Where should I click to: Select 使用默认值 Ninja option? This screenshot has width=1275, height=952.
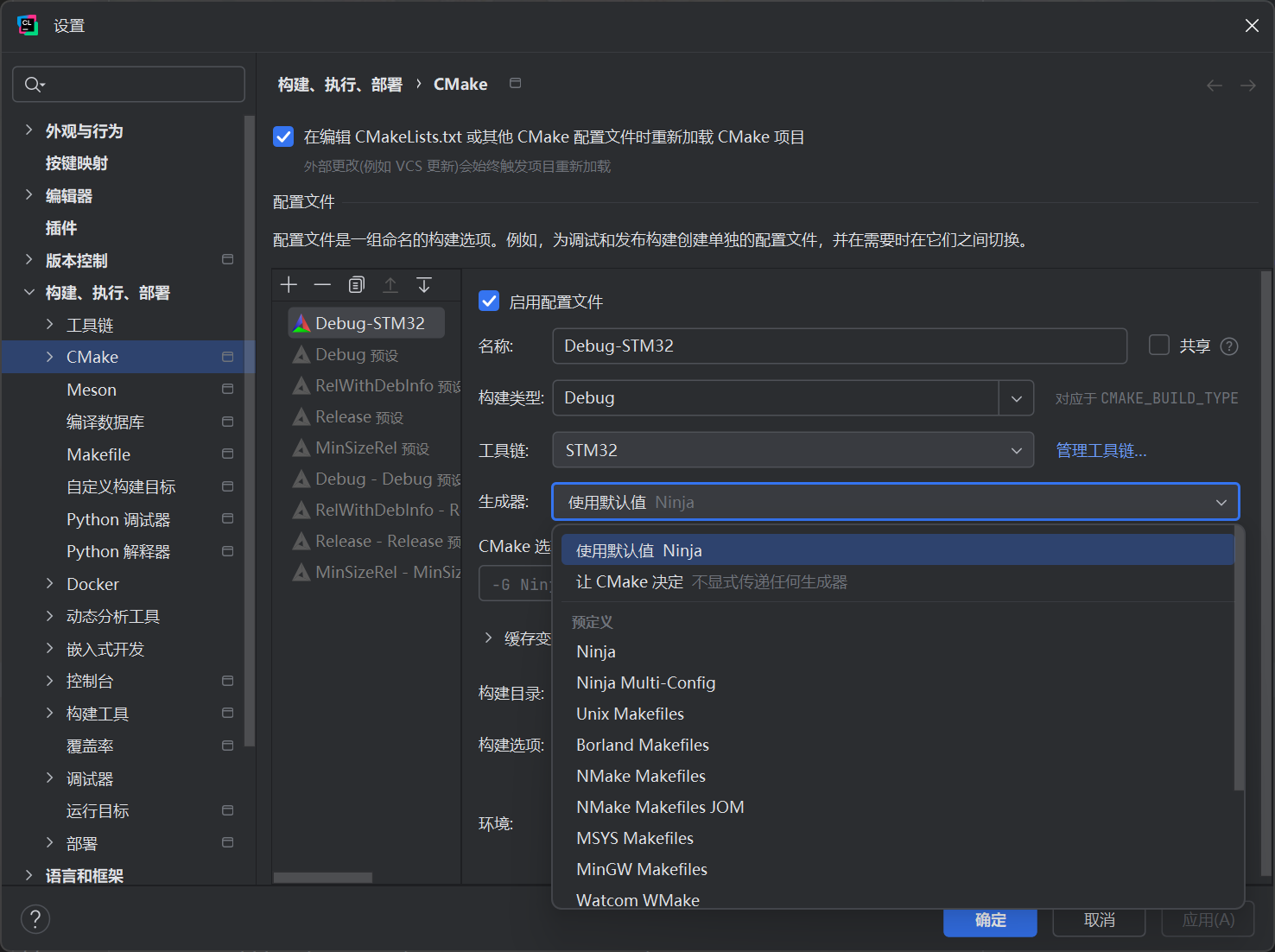898,550
